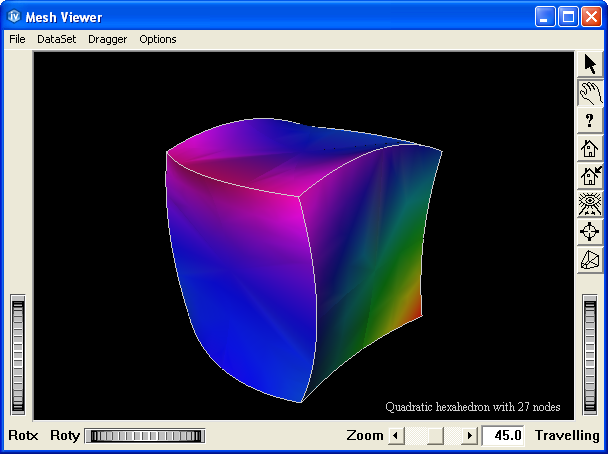Viewport: 608px width, 454px height.
Task: Click the Zoom slider left arrow
Action: (x=395, y=436)
